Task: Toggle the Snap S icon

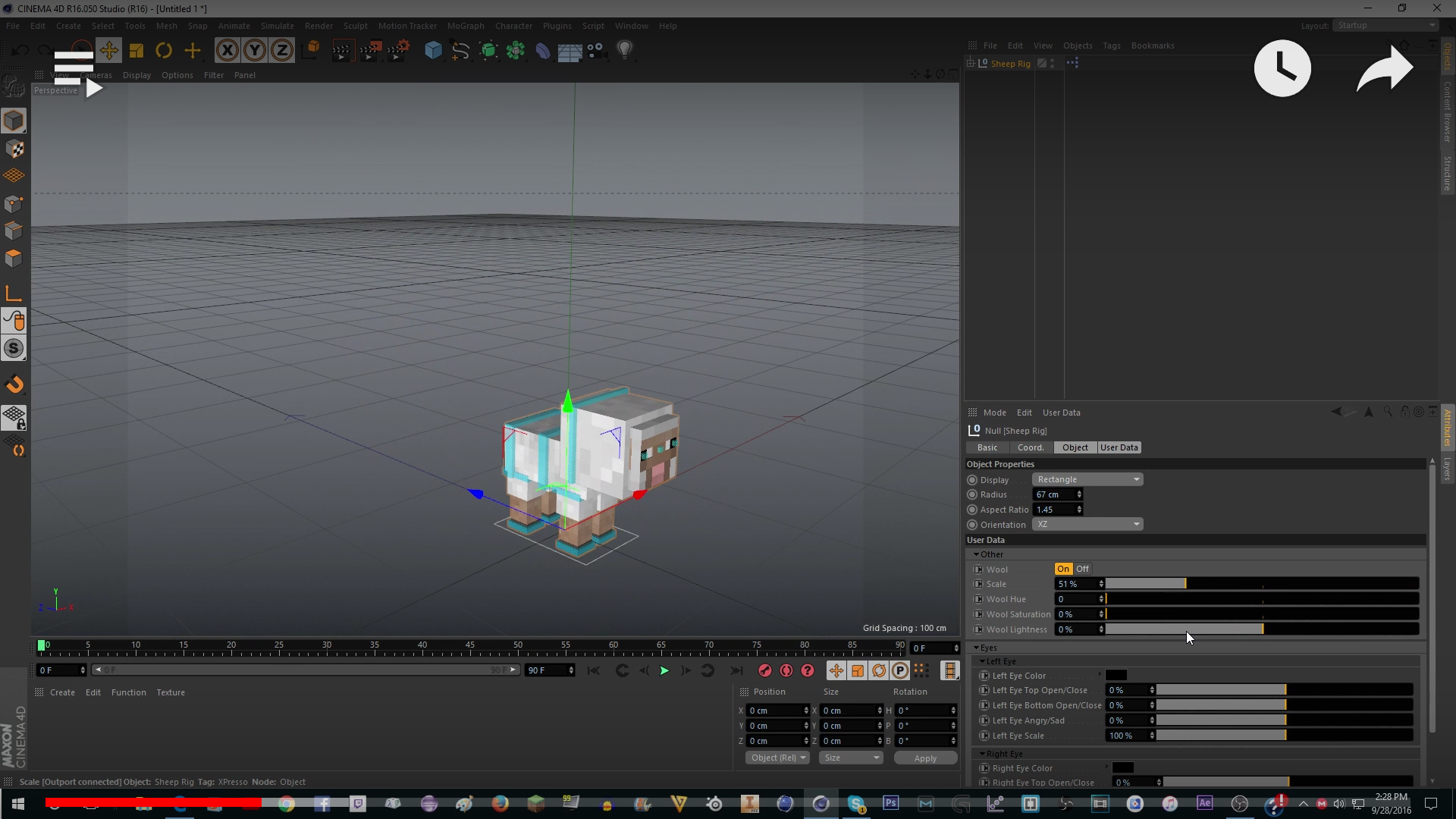Action: point(14,348)
